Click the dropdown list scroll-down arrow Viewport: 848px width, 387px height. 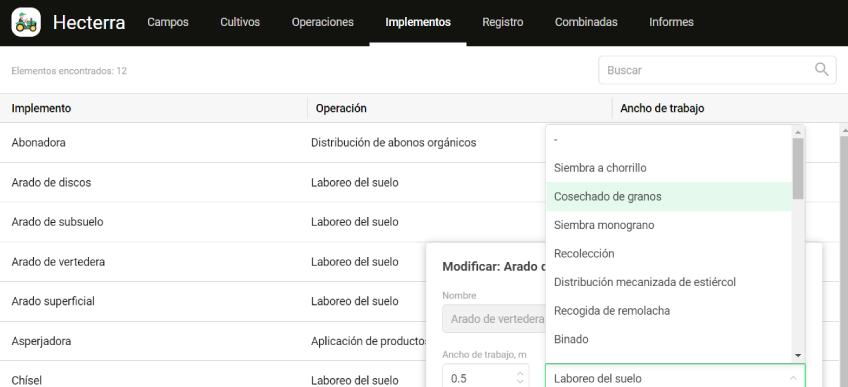coord(798,355)
